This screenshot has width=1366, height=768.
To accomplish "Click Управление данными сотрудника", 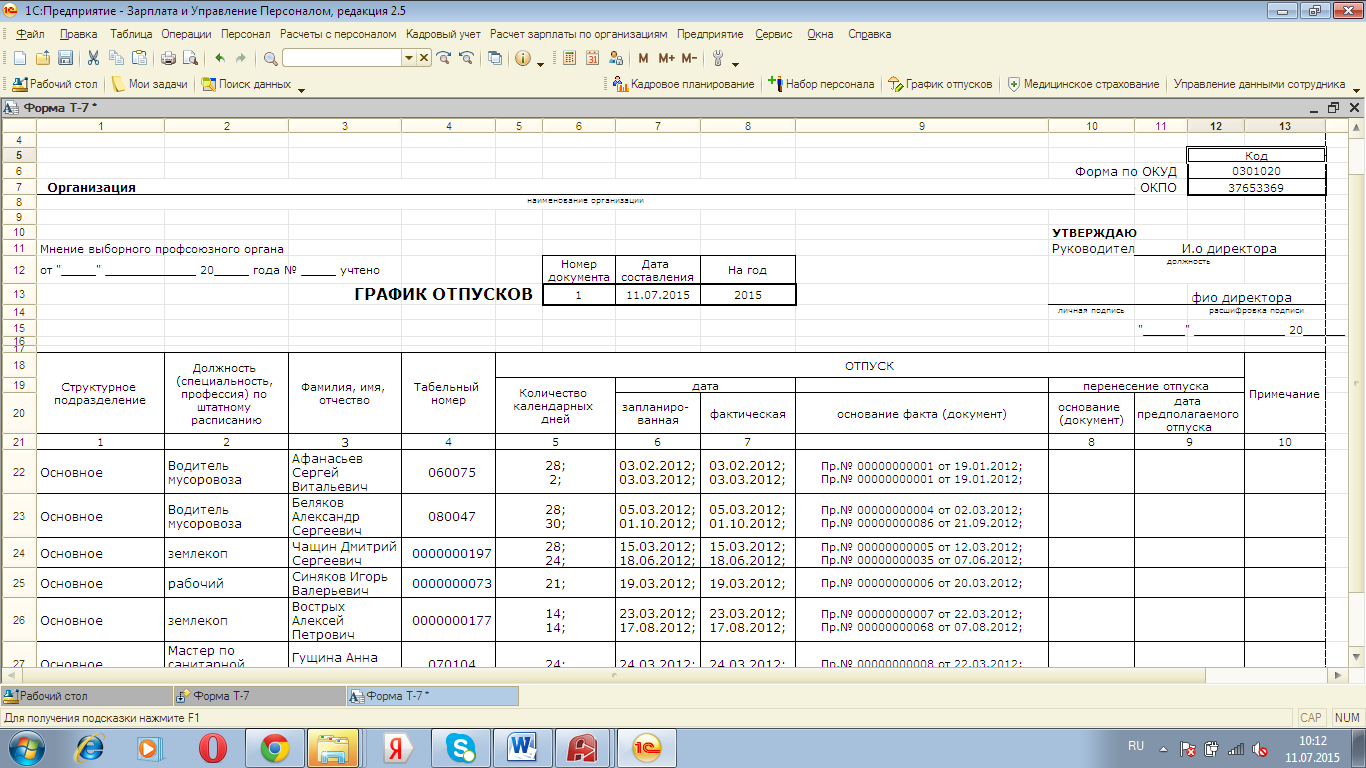I will (x=1259, y=84).
